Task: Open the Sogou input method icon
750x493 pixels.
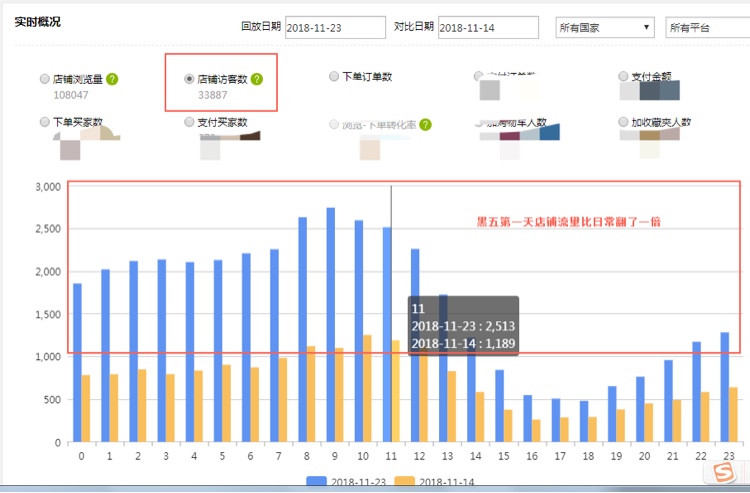Action: coord(723,473)
